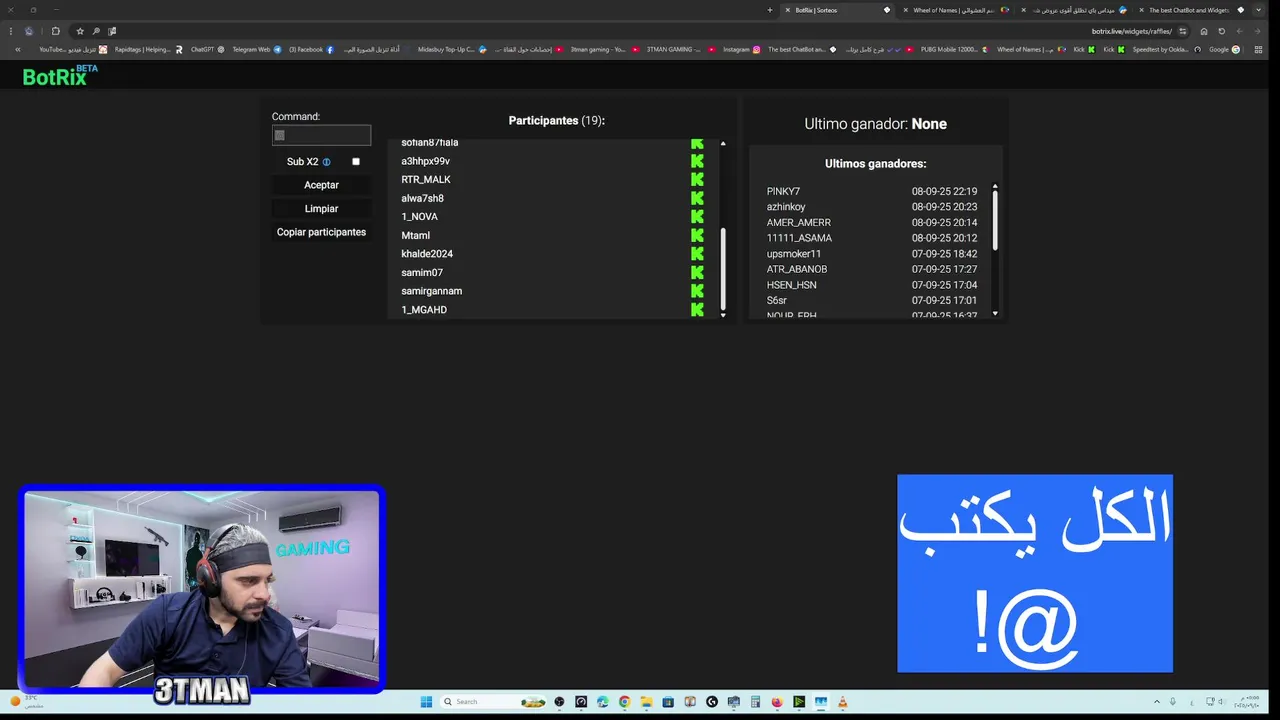
Task: Click the Ultimo ganador: None heading
Action: point(876,124)
